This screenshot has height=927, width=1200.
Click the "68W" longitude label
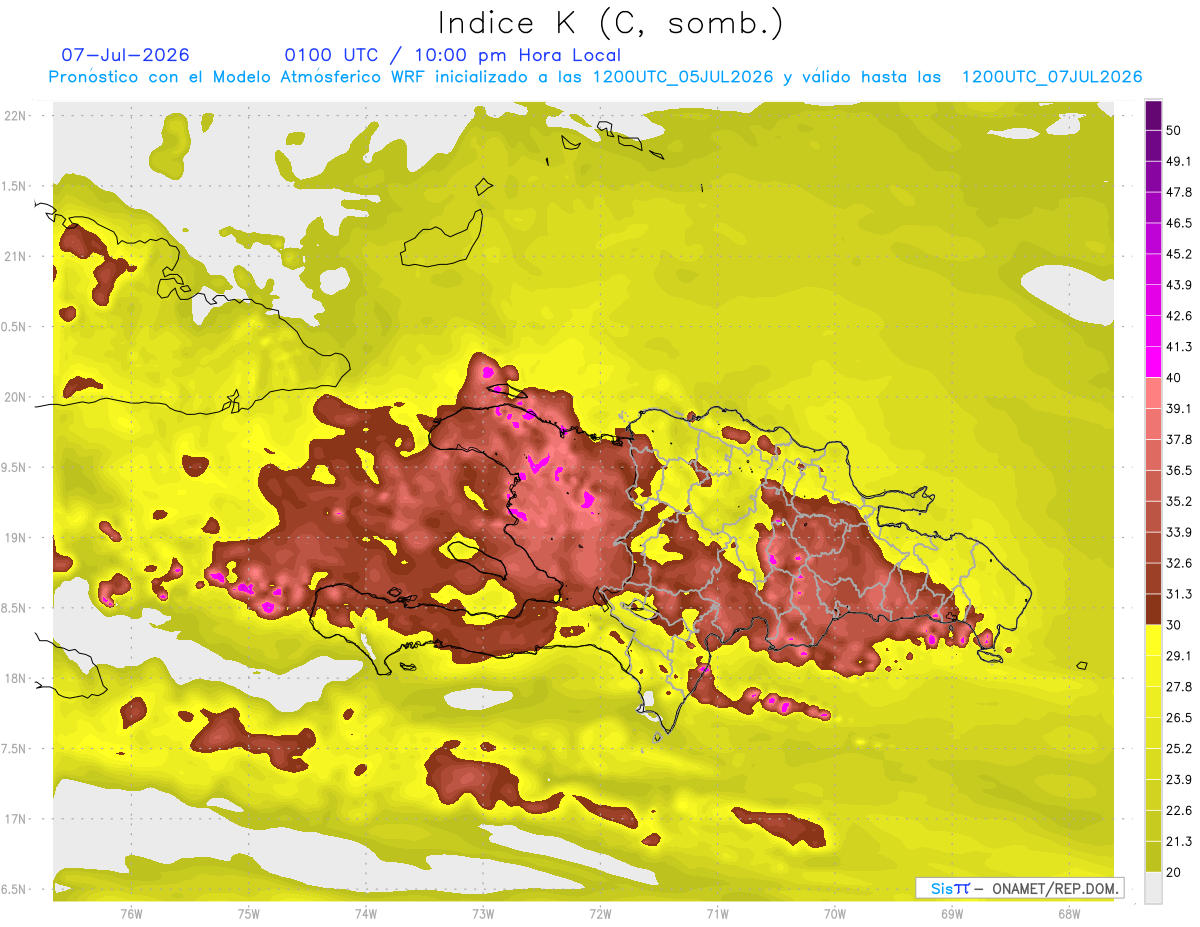coord(1069,914)
